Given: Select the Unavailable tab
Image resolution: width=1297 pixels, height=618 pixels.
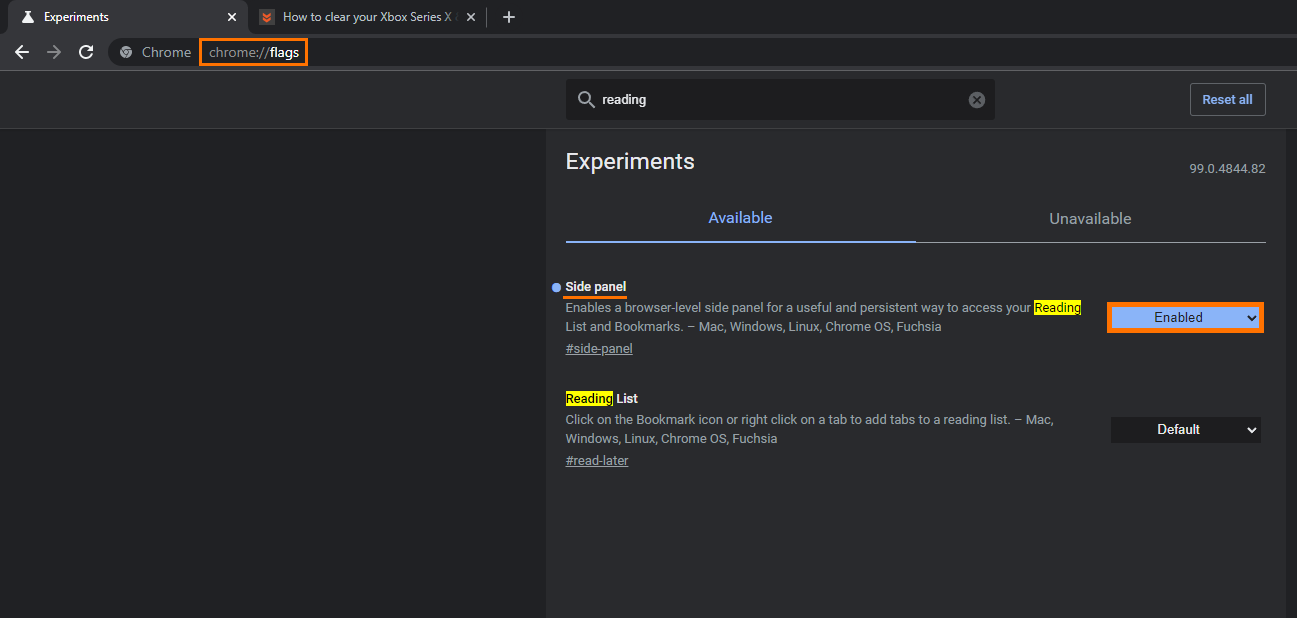Looking at the screenshot, I should (1090, 218).
